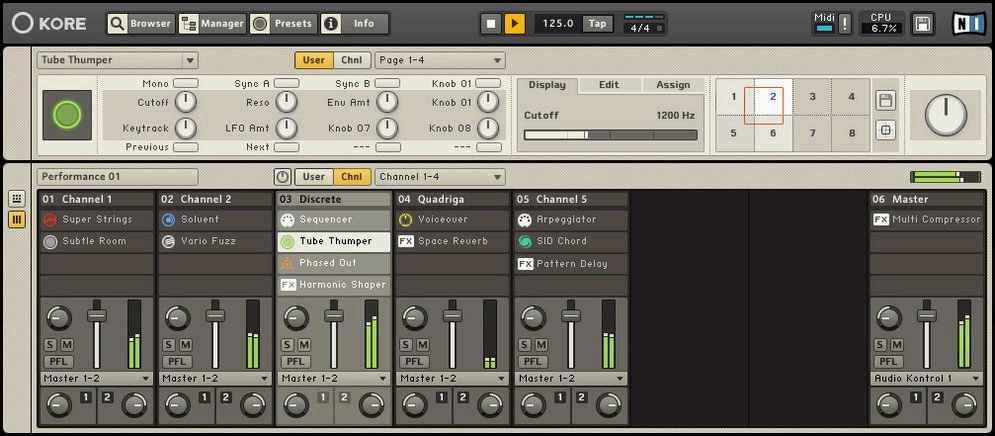Select the Subtle Room effect slot
Viewport: 995px width, 436px height.
tap(96, 241)
